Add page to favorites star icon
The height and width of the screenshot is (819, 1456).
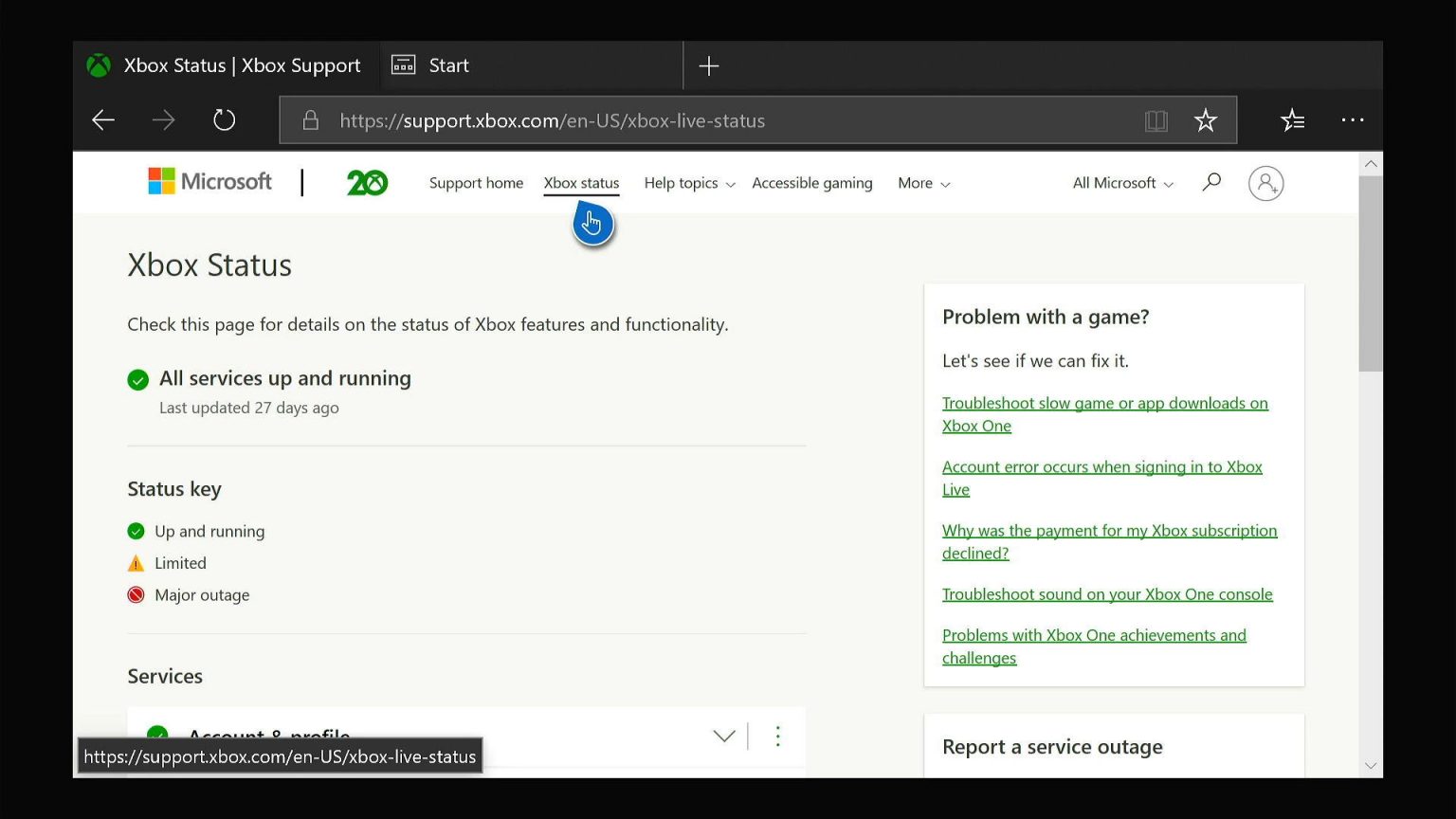click(x=1205, y=120)
